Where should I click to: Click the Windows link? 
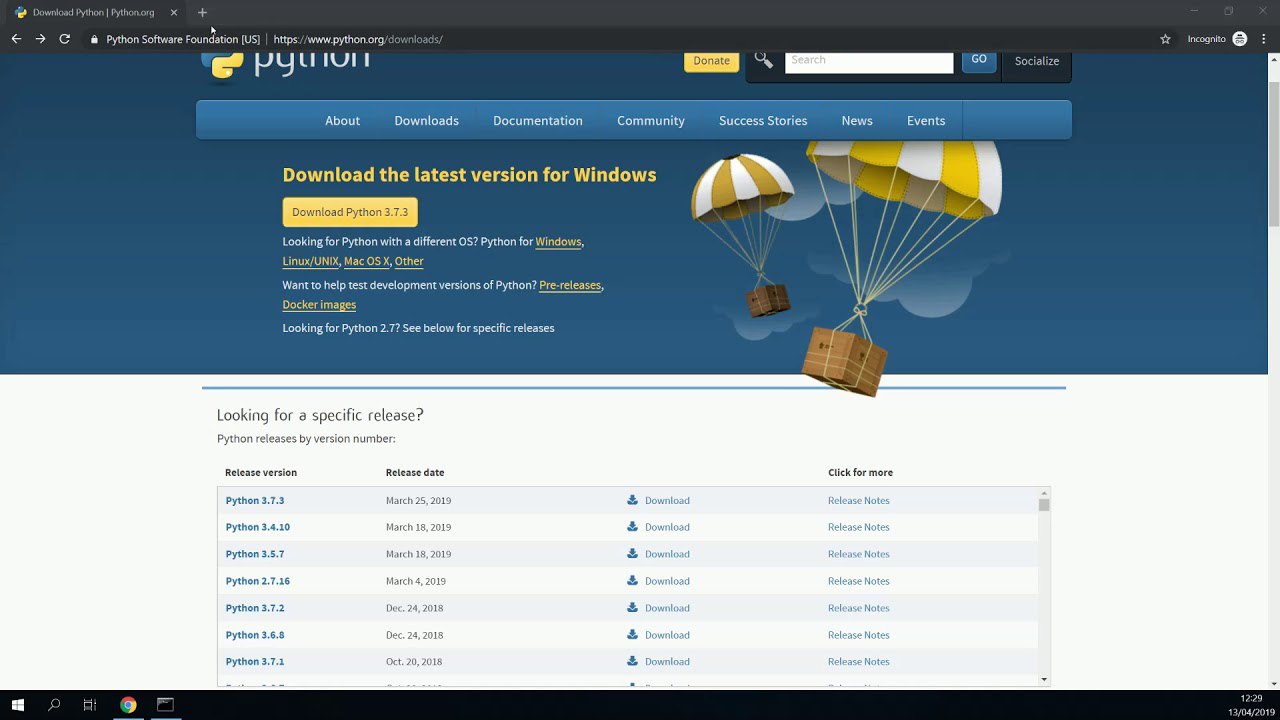[558, 242]
